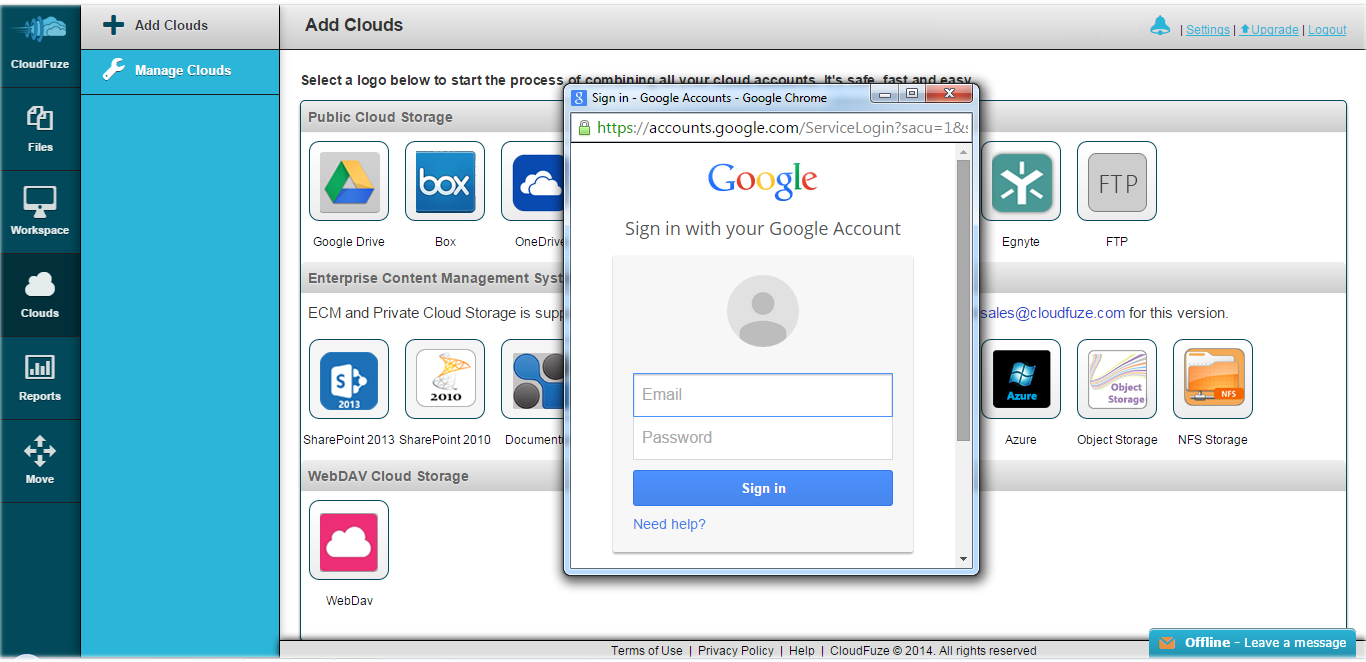Viewport: 1366px width, 662px height.
Task: Choose the FTP storage logo
Action: pos(1117,181)
